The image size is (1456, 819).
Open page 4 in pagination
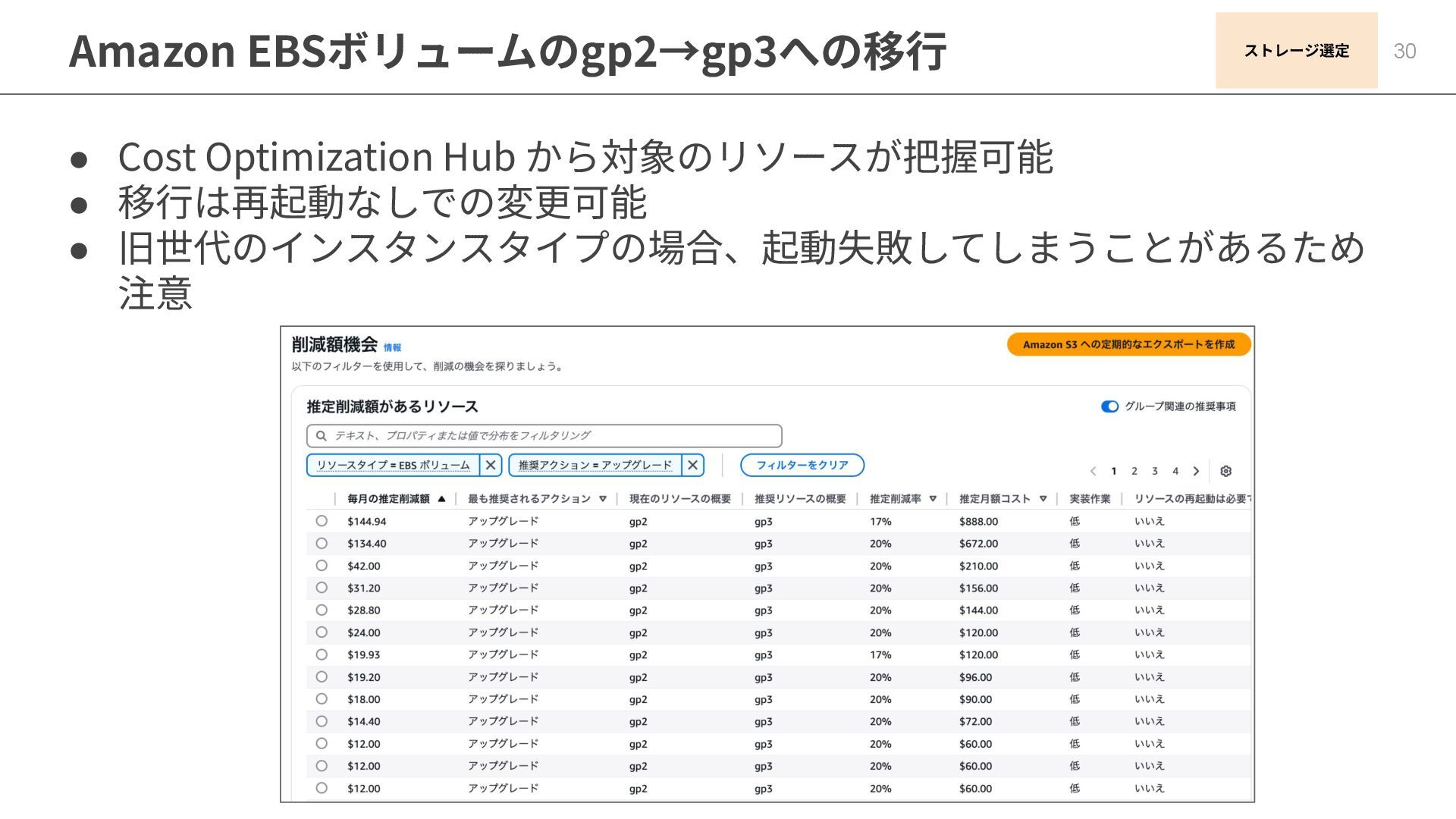point(1175,471)
